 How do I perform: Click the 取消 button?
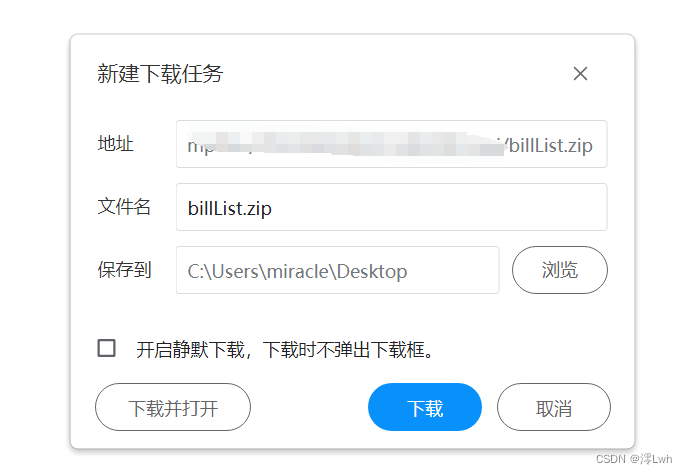[553, 407]
